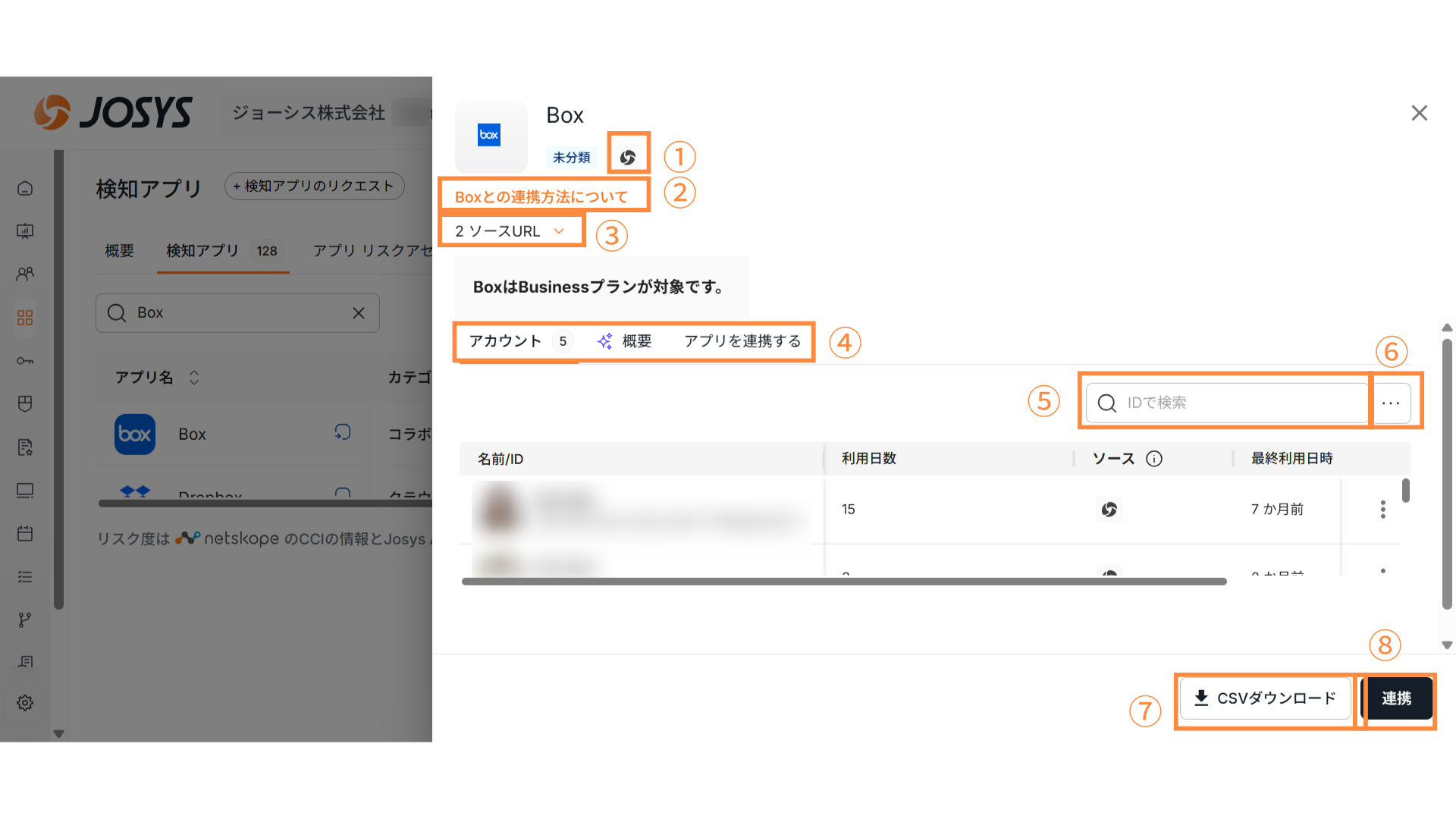Click the sync icon in Box app row
This screenshot has height=819, width=1456.
coord(343,432)
